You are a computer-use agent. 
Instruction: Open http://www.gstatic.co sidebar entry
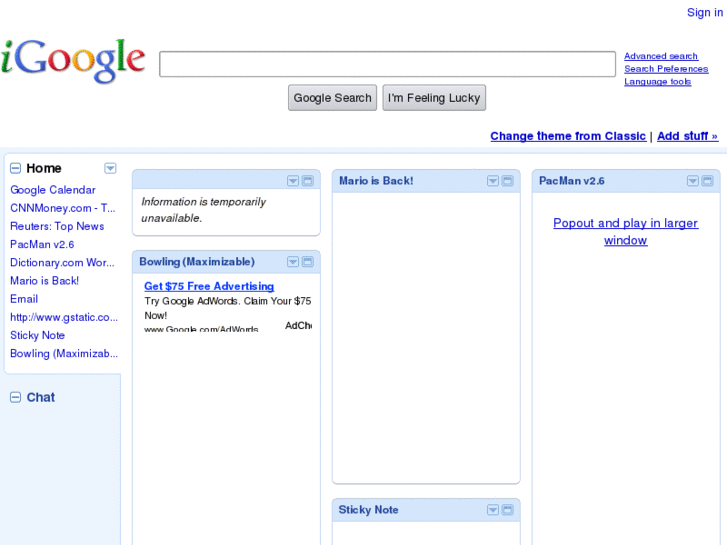point(64,317)
